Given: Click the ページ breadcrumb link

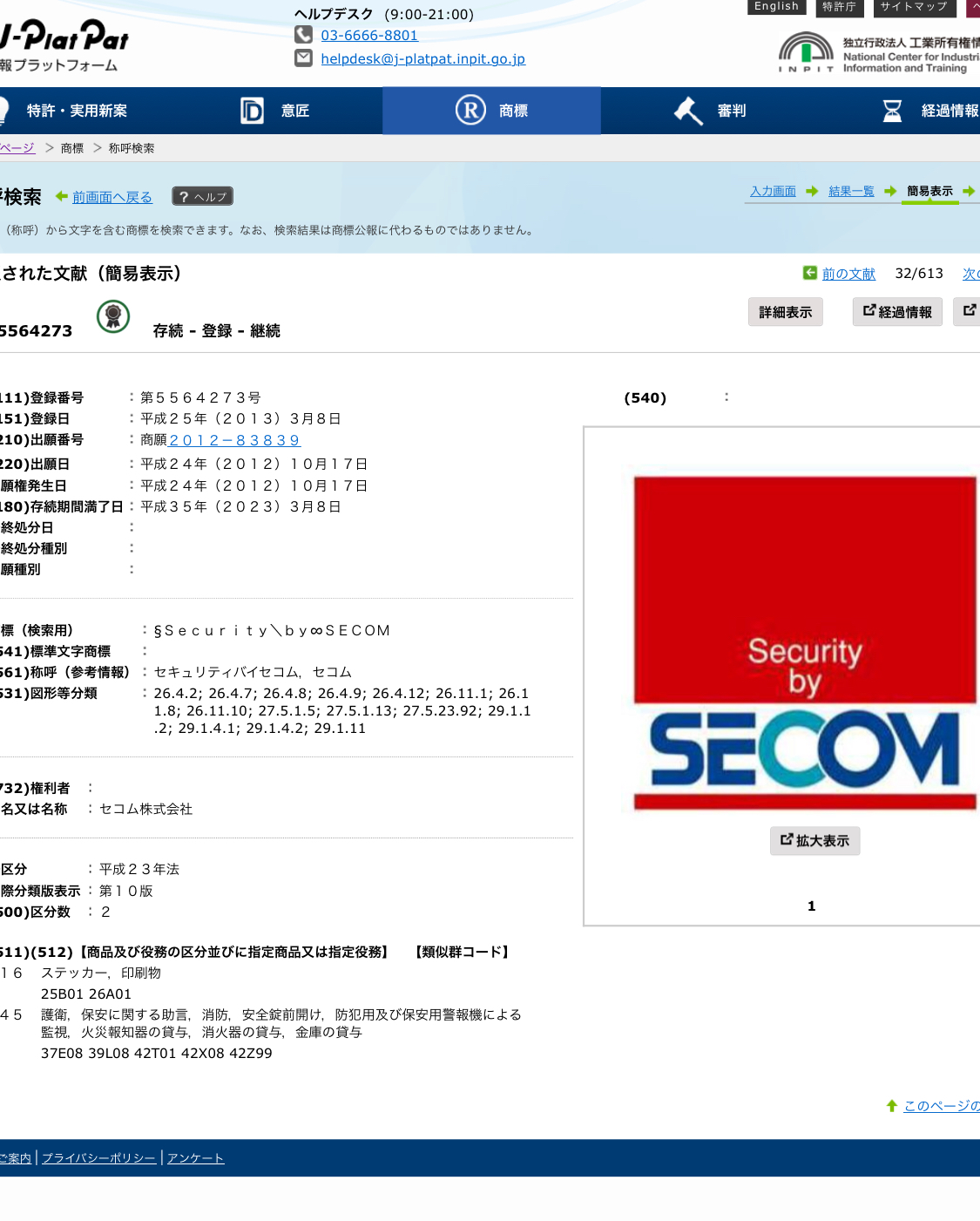Looking at the screenshot, I should 17,148.
